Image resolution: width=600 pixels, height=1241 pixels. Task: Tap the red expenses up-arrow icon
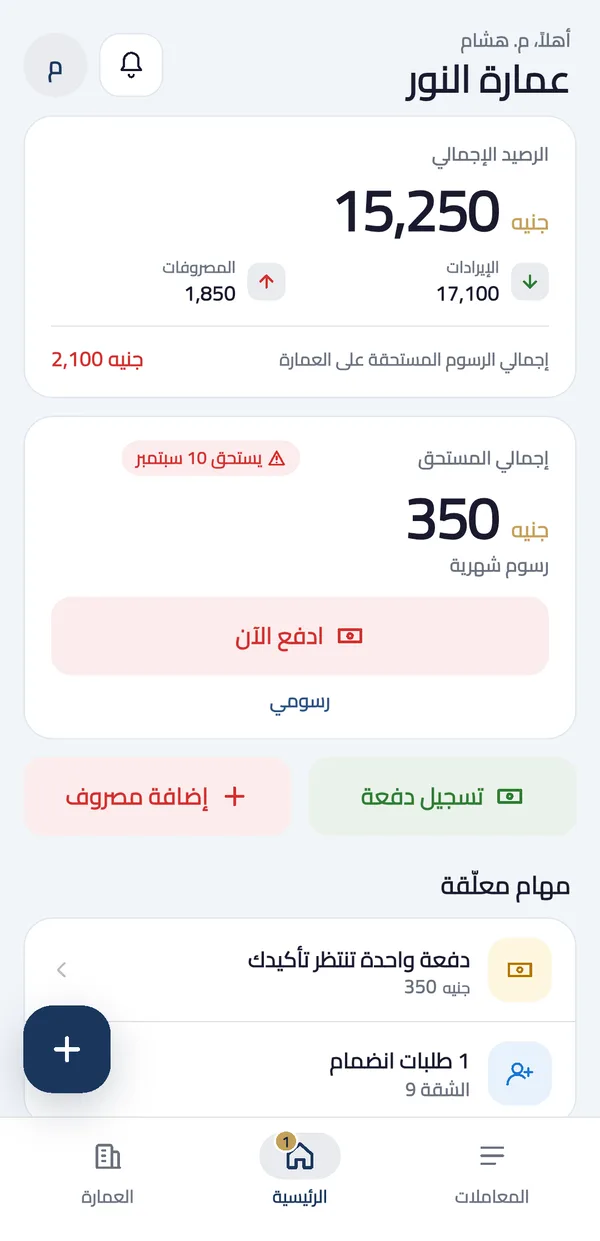coord(266,282)
